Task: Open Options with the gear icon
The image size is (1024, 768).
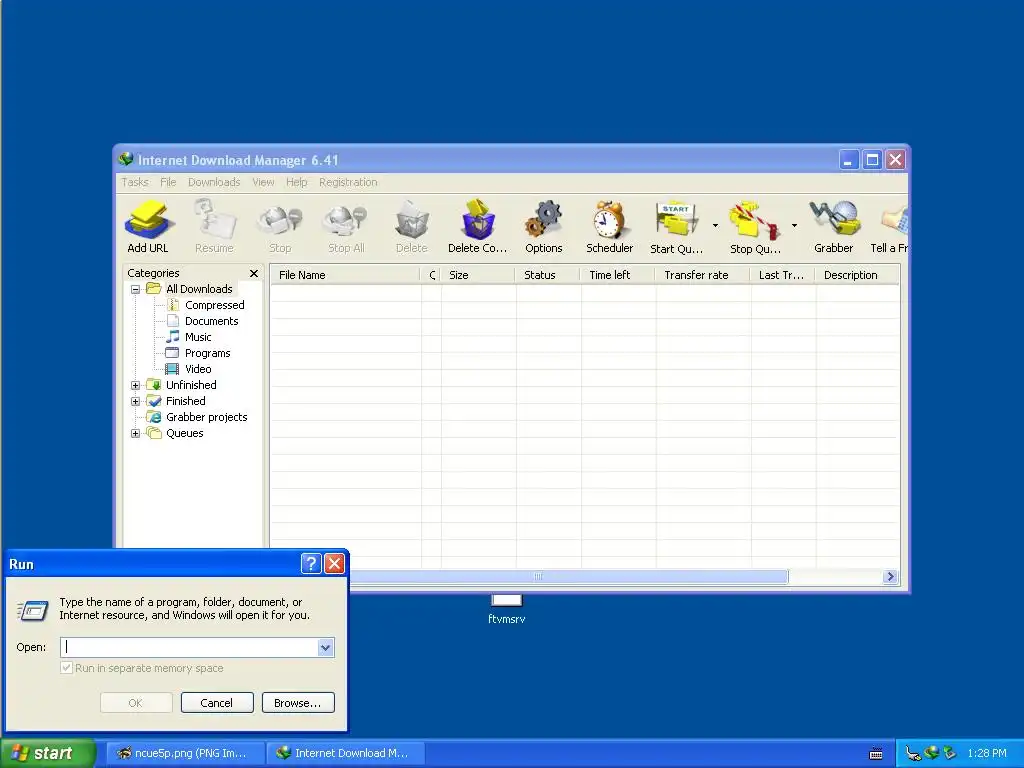Action: [x=543, y=227]
